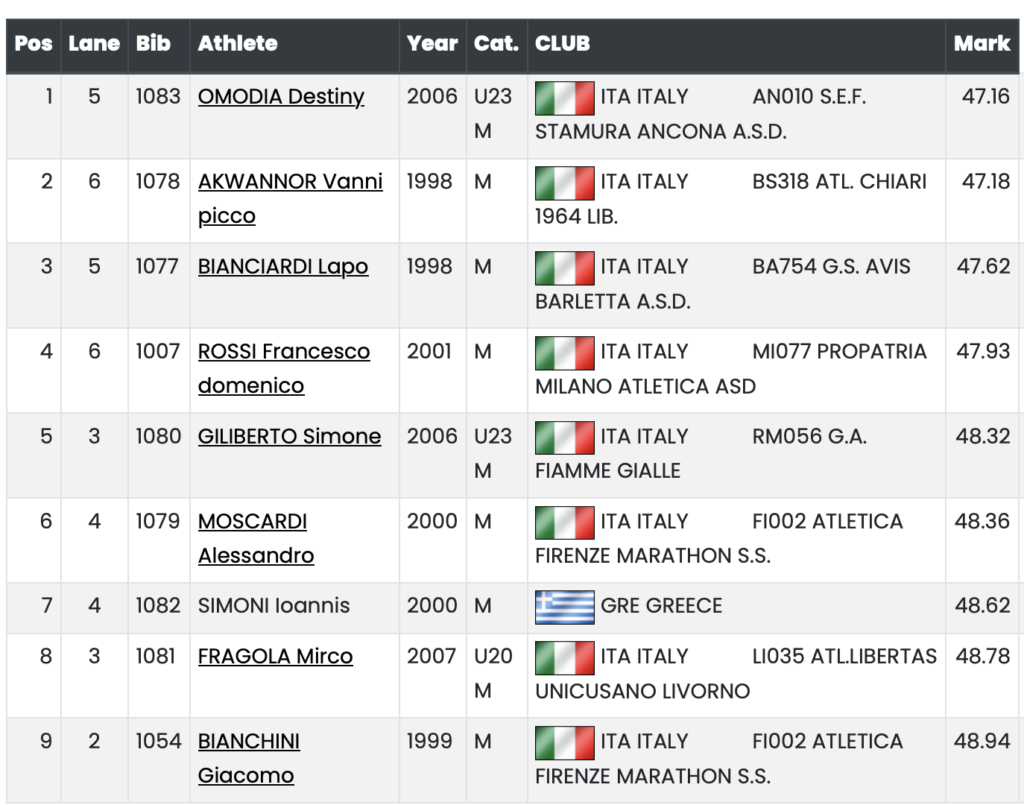The image size is (1024, 805).
Task: Click the Italy flag in bib 1054's row
Action: pyautogui.click(x=565, y=743)
